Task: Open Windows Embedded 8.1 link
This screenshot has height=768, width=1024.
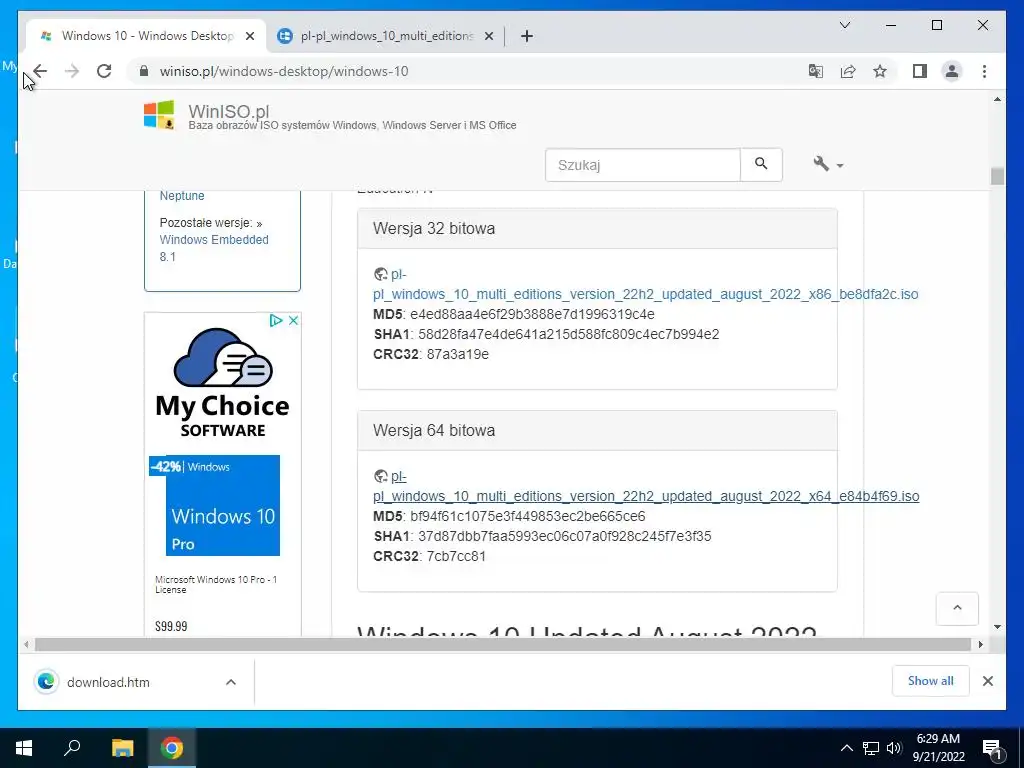Action: click(x=214, y=248)
